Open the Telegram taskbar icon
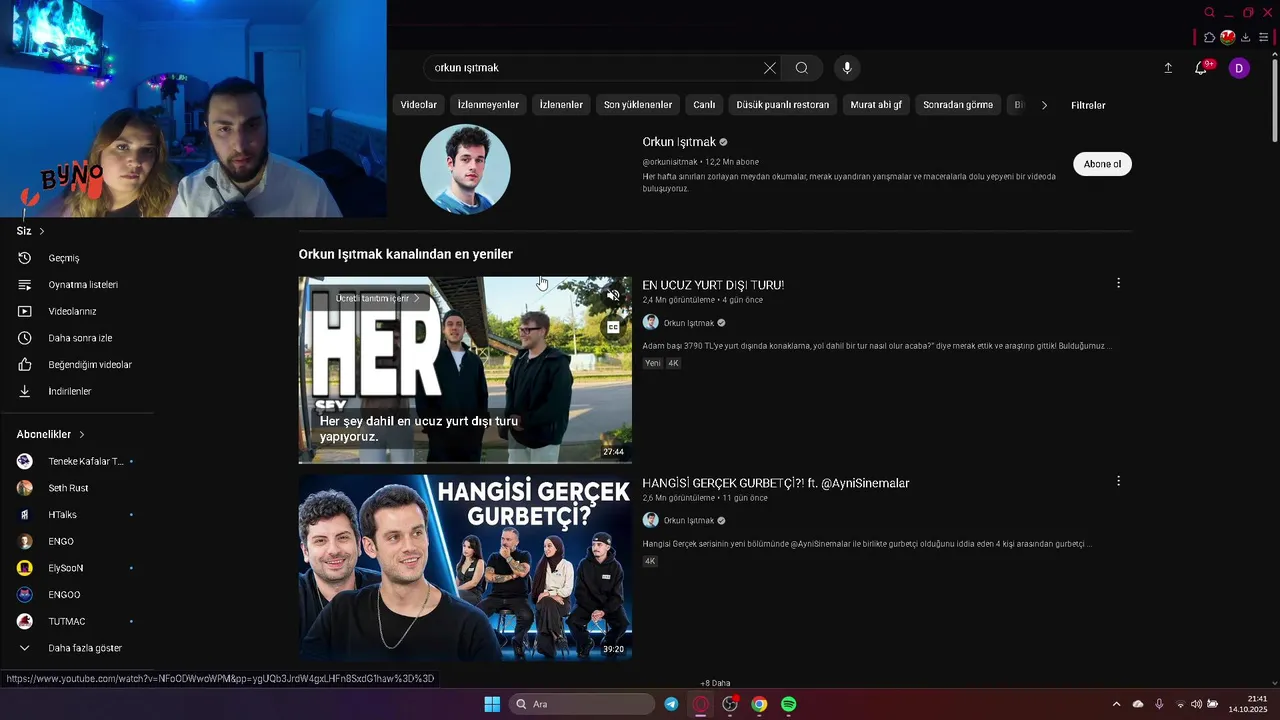Image resolution: width=1280 pixels, height=720 pixels. [671, 704]
